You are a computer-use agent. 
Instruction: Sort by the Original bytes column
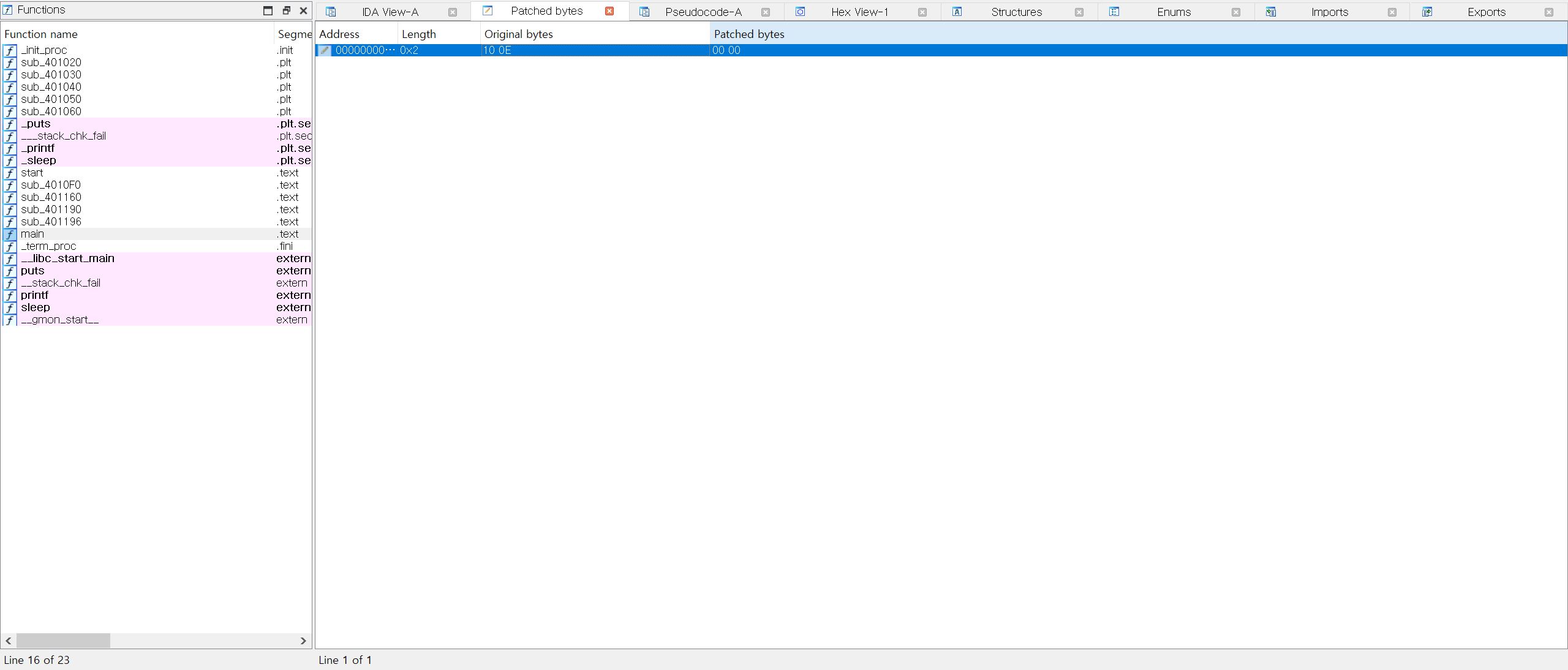point(518,34)
